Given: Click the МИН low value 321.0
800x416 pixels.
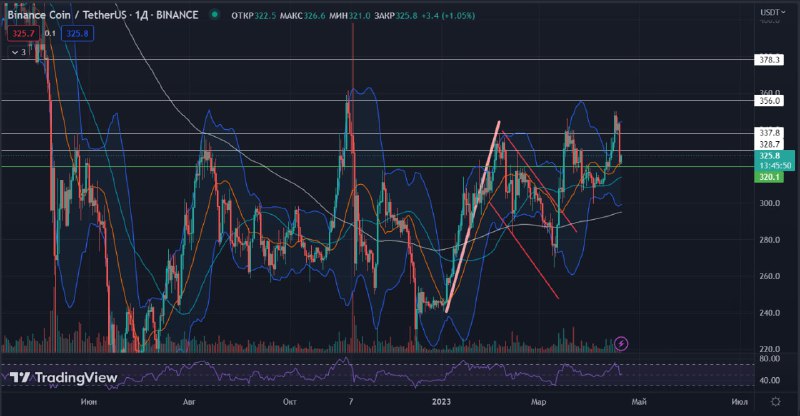Looking at the screenshot, I should [360, 16].
